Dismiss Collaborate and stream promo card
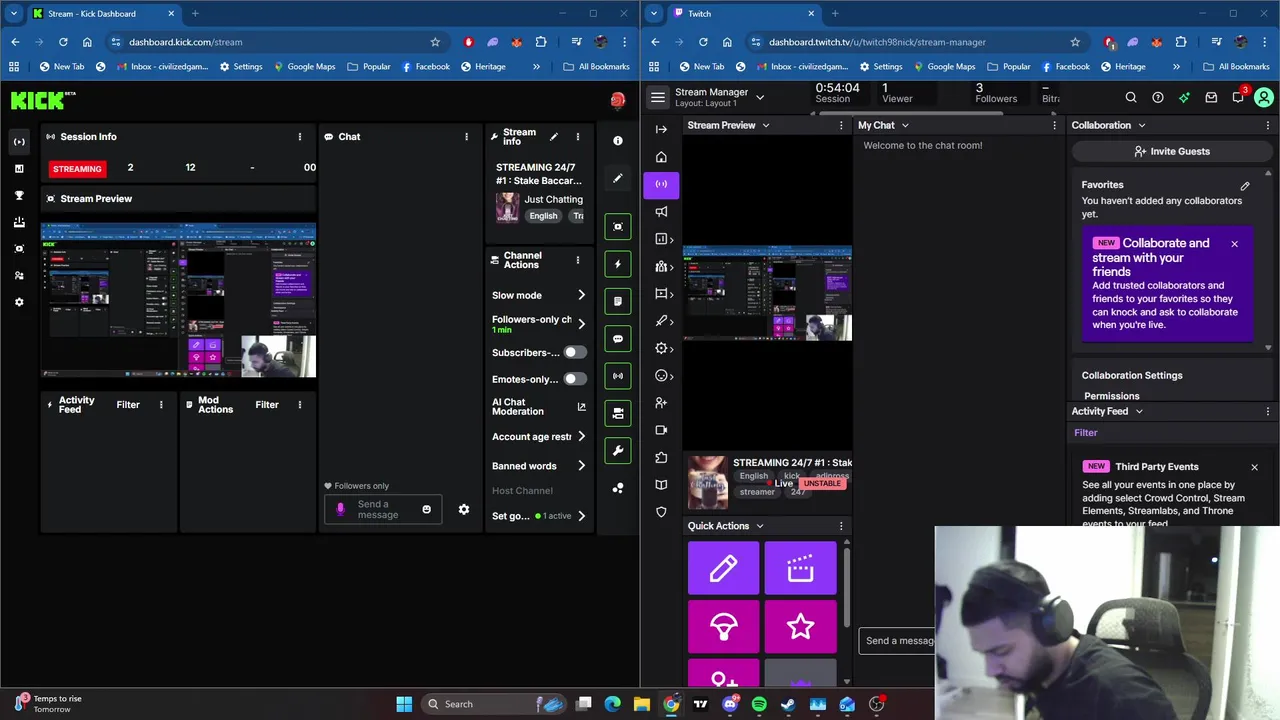This screenshot has width=1280, height=720. pyautogui.click(x=1234, y=244)
